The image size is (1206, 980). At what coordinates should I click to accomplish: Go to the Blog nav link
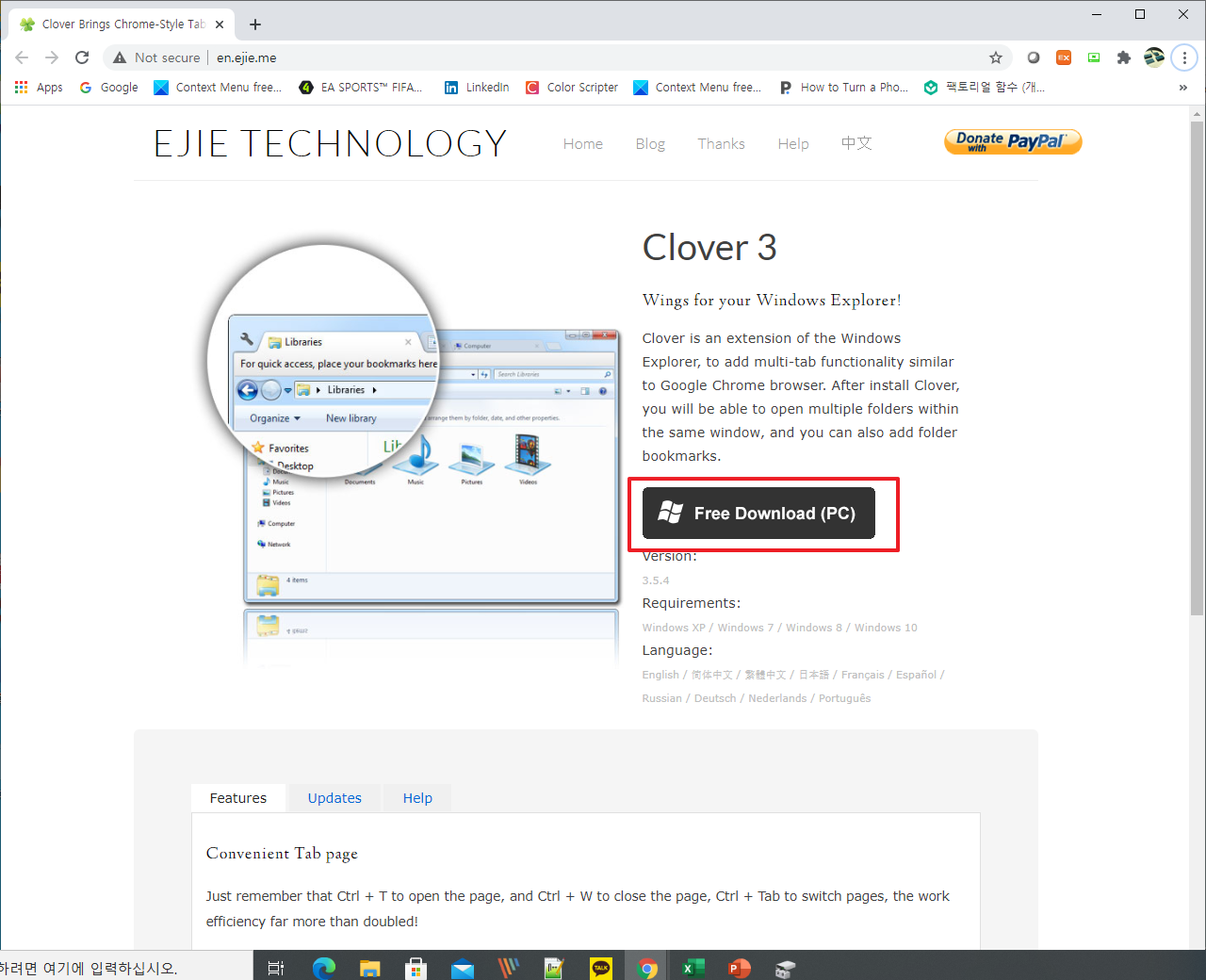(650, 143)
